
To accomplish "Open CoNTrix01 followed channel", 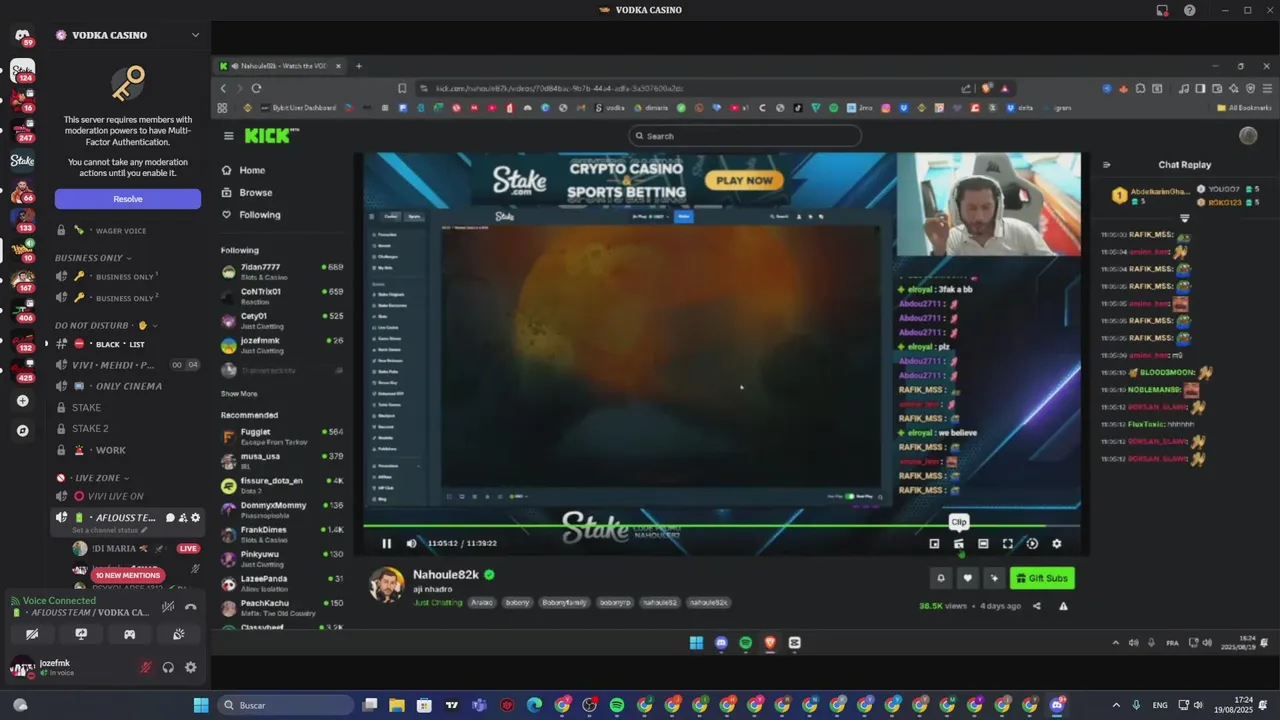I will point(282,295).
